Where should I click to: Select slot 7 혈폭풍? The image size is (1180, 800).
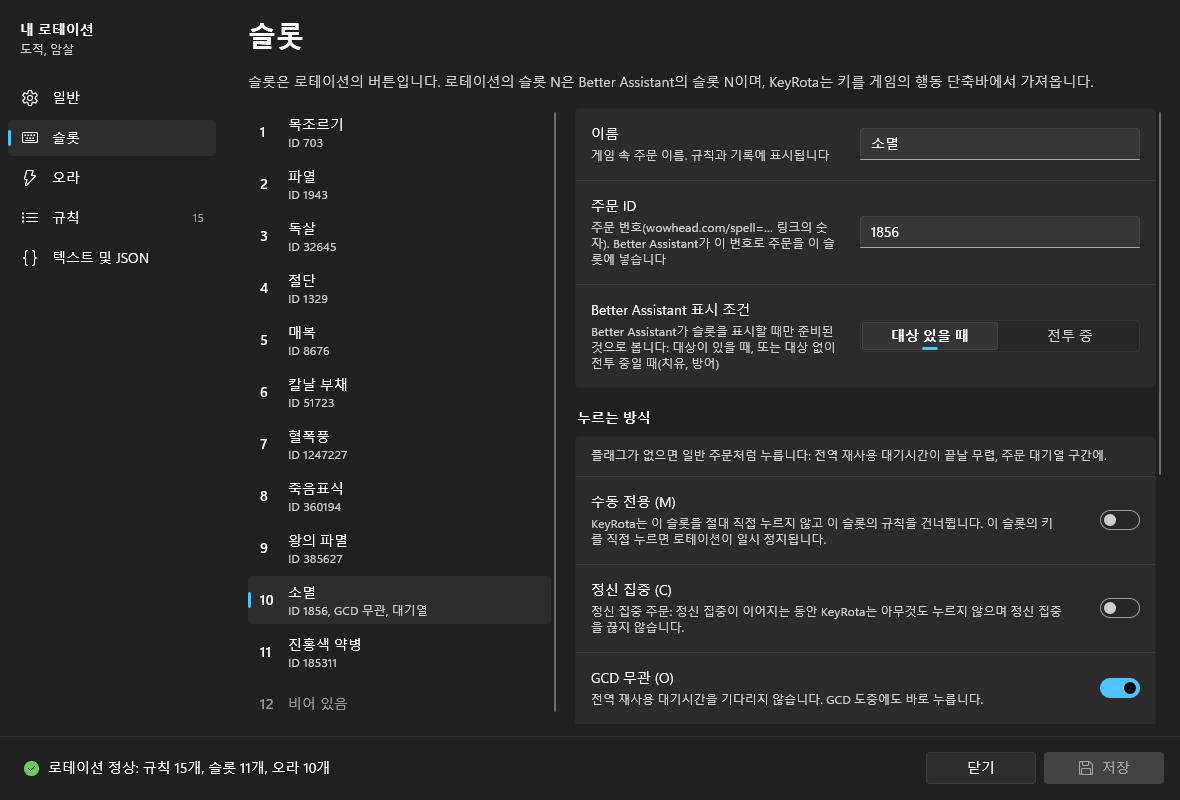(x=399, y=444)
